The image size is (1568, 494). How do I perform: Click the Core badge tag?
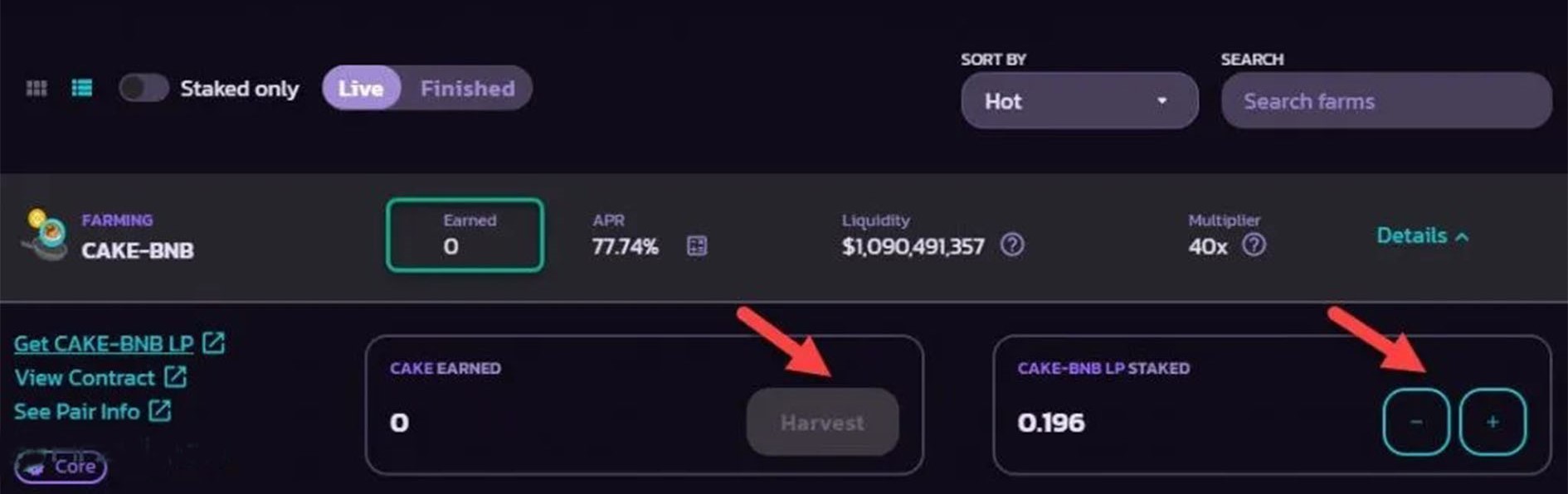coord(61,467)
